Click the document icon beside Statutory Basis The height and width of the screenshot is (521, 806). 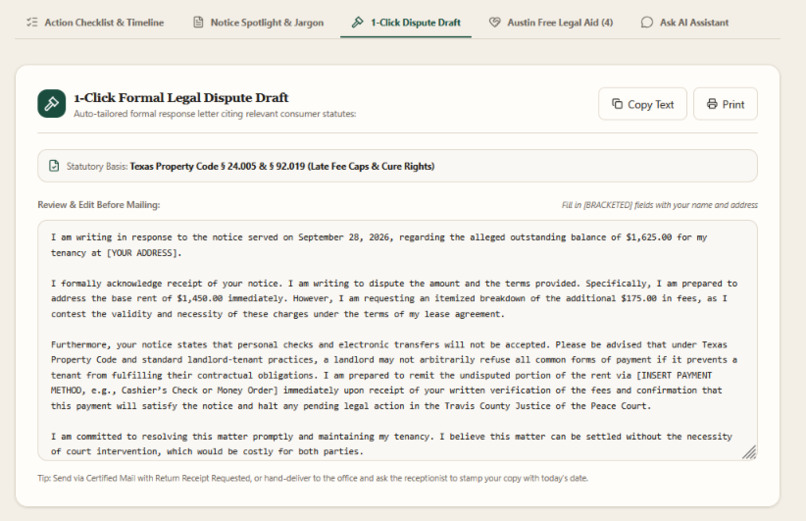[x=54, y=166]
